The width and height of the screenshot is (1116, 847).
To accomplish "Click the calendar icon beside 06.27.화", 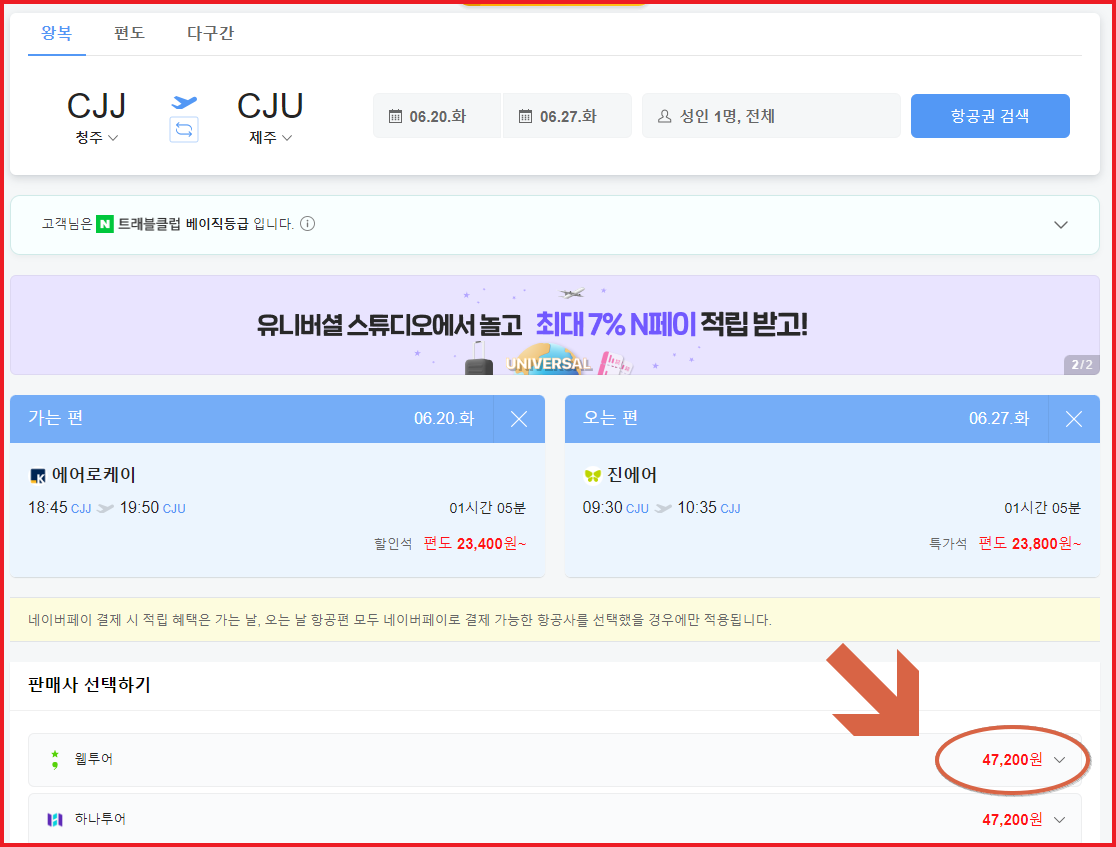I will (525, 116).
